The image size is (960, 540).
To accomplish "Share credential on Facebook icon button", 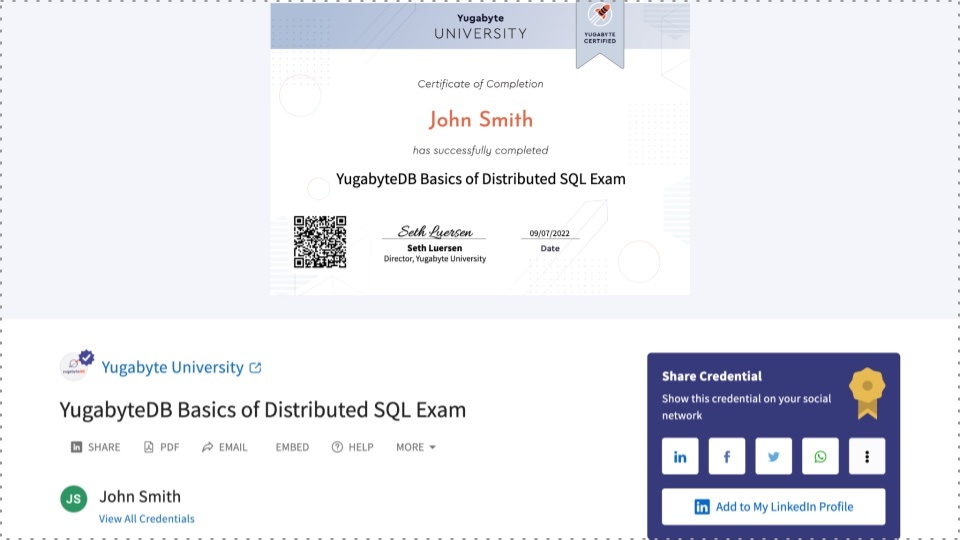I will point(727,456).
